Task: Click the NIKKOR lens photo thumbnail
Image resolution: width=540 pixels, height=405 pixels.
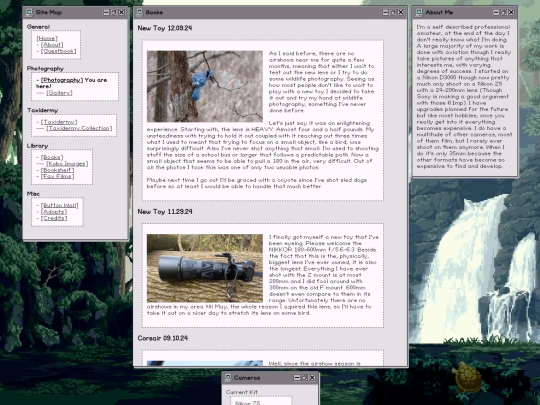Action: (x=205, y=268)
